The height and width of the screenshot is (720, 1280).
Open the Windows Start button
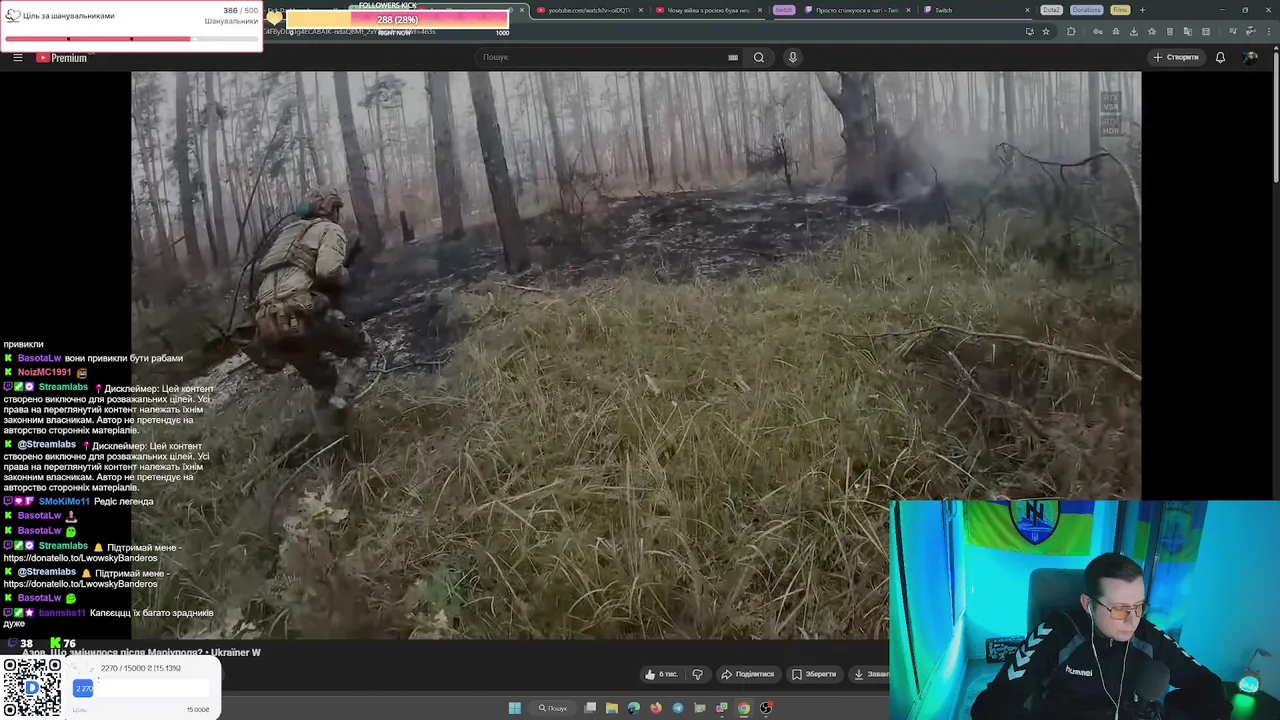(x=514, y=708)
